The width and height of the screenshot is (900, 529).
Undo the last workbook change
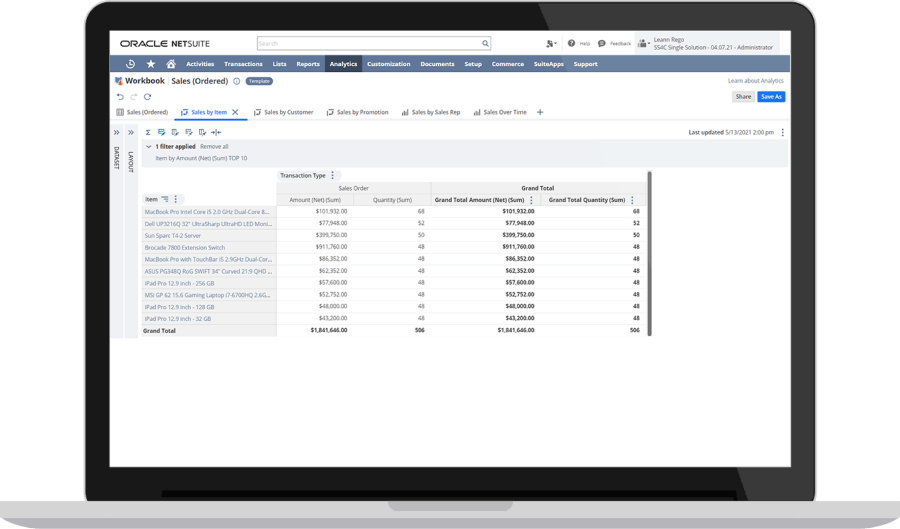pyautogui.click(x=120, y=96)
